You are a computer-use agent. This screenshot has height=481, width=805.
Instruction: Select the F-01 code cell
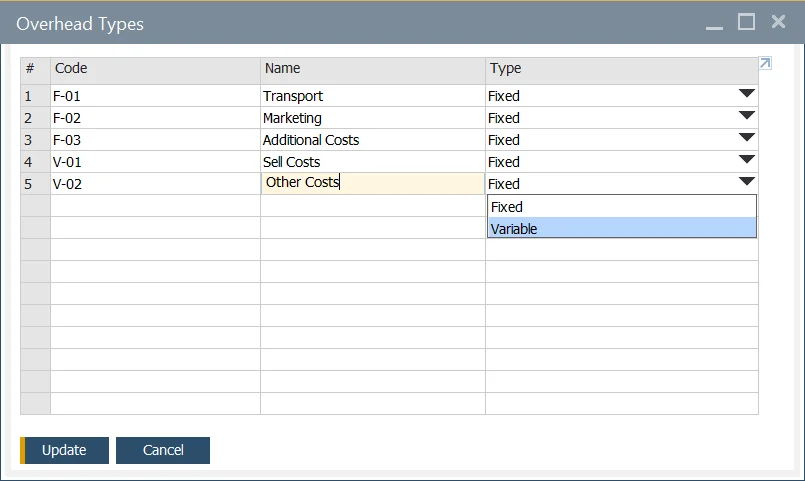(x=155, y=96)
